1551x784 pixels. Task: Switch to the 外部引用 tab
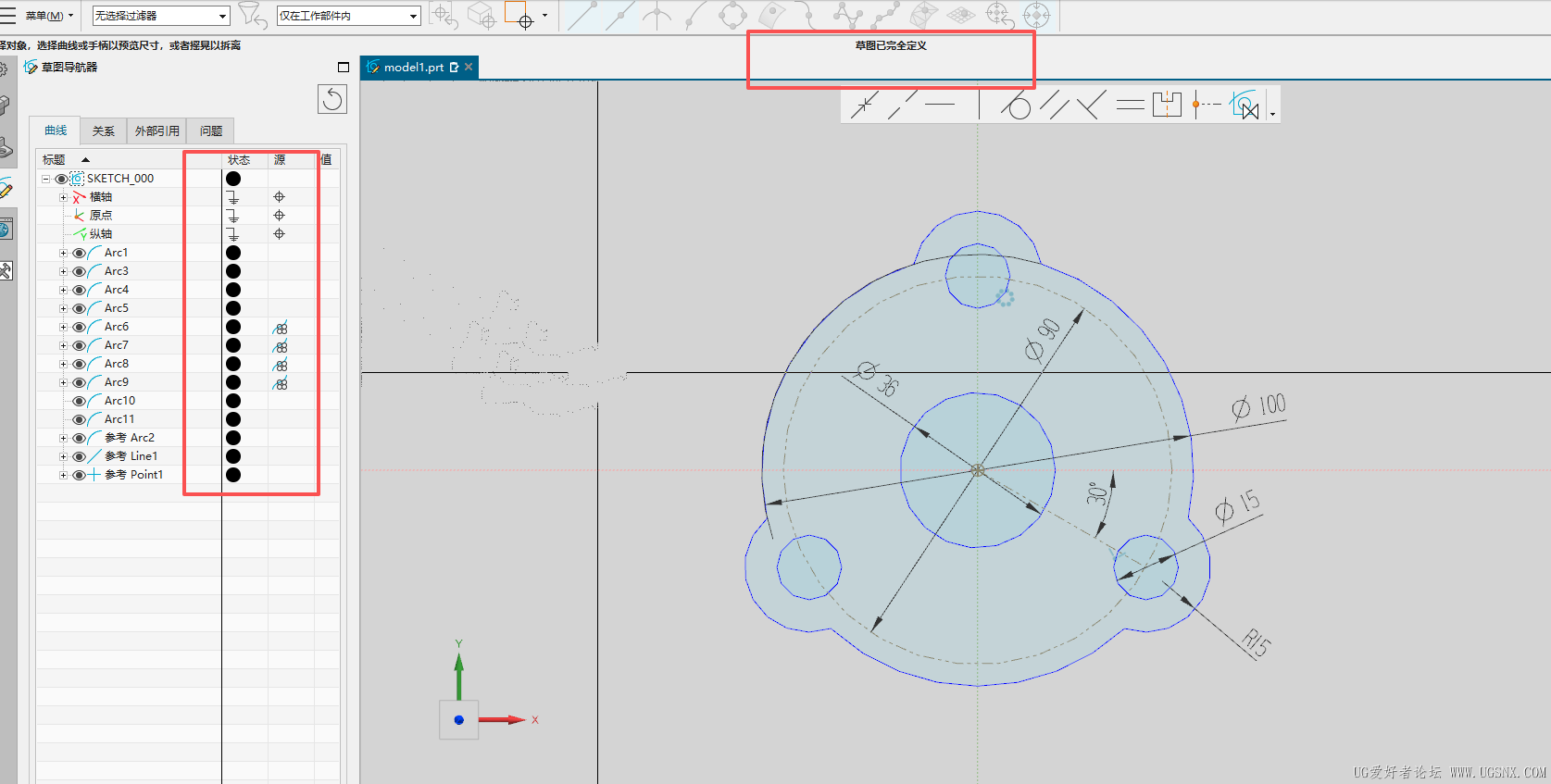click(157, 131)
